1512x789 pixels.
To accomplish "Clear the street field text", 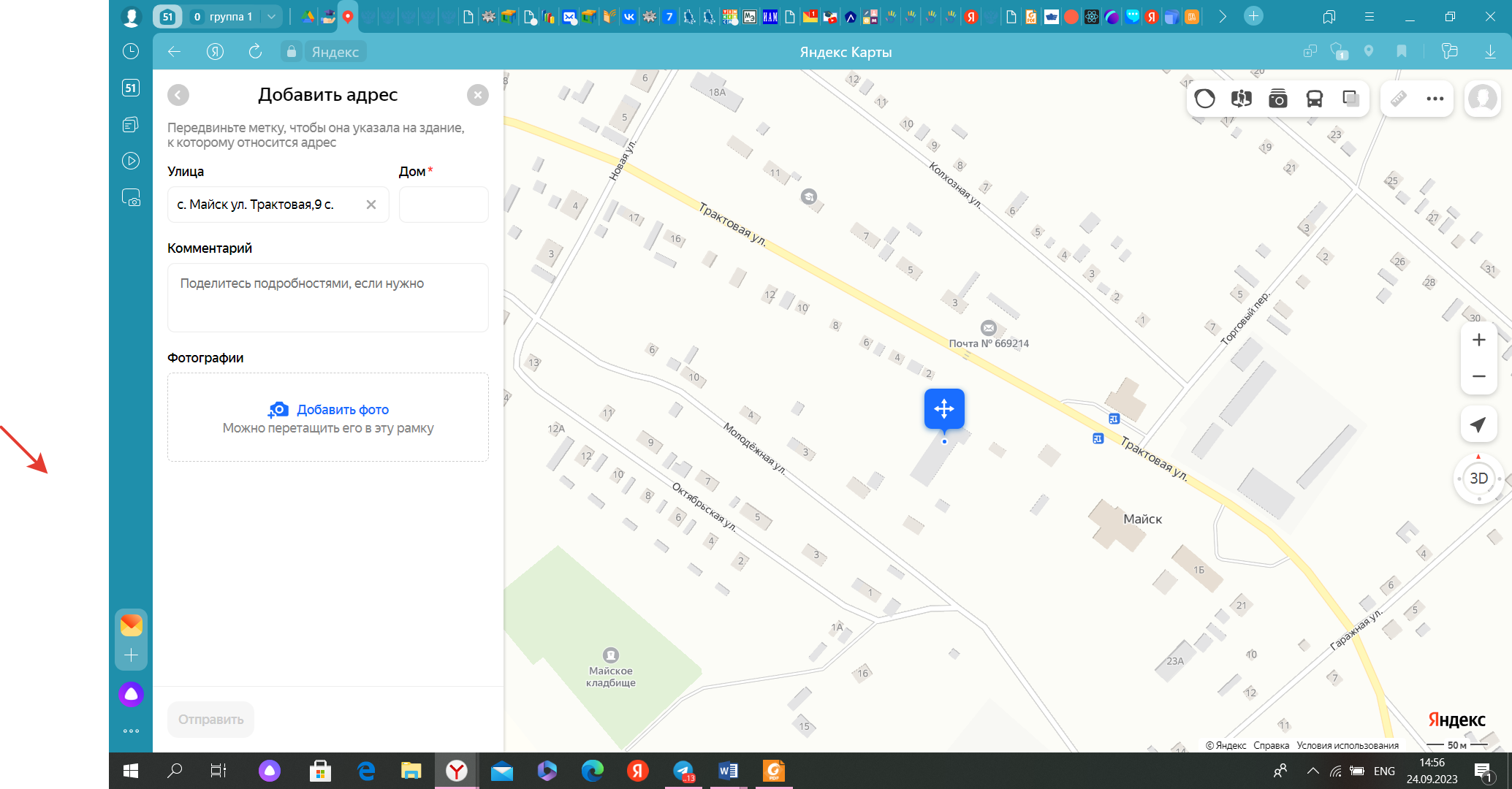I will pyautogui.click(x=371, y=205).
